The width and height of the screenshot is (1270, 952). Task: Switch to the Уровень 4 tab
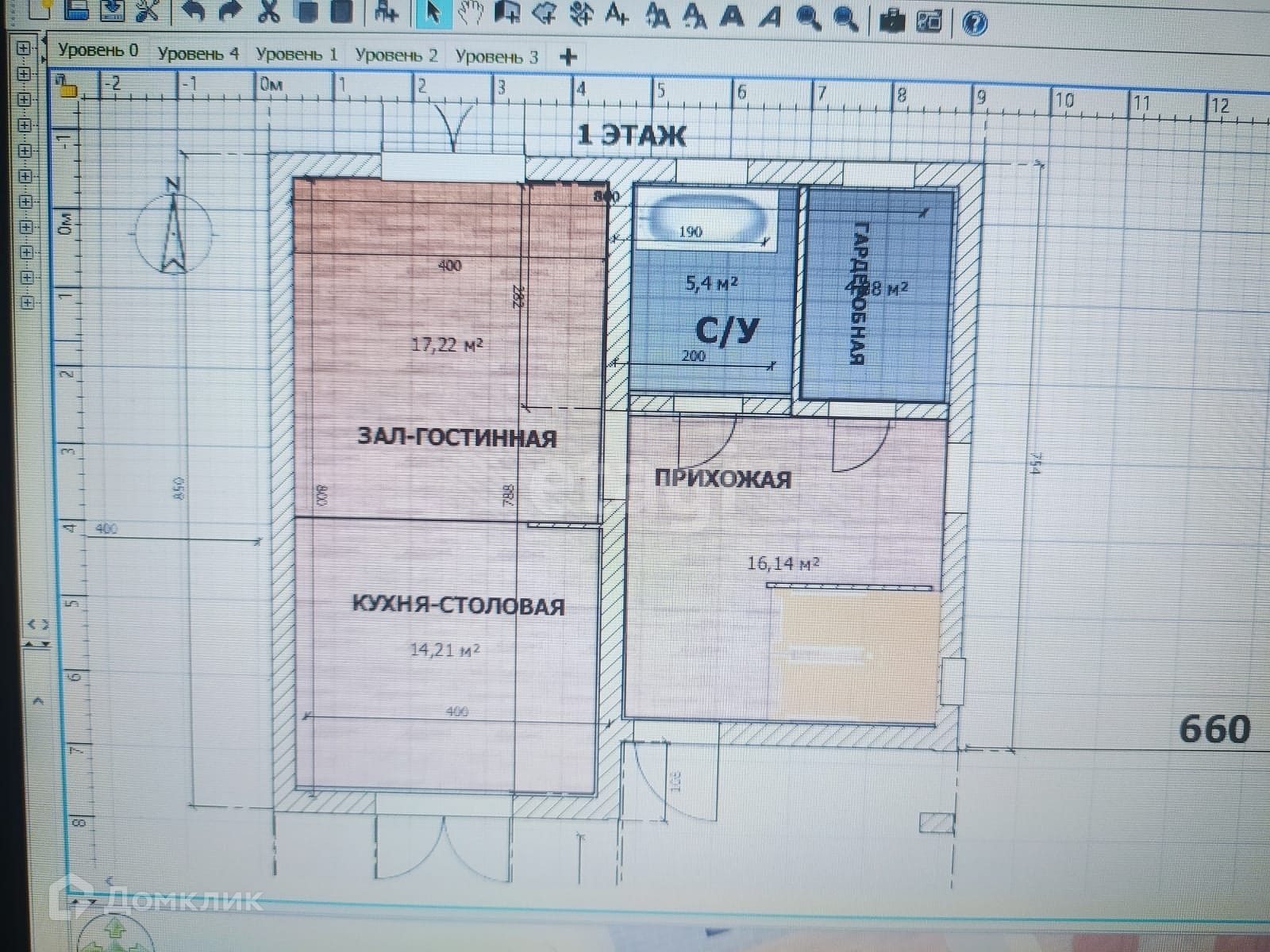[x=198, y=54]
